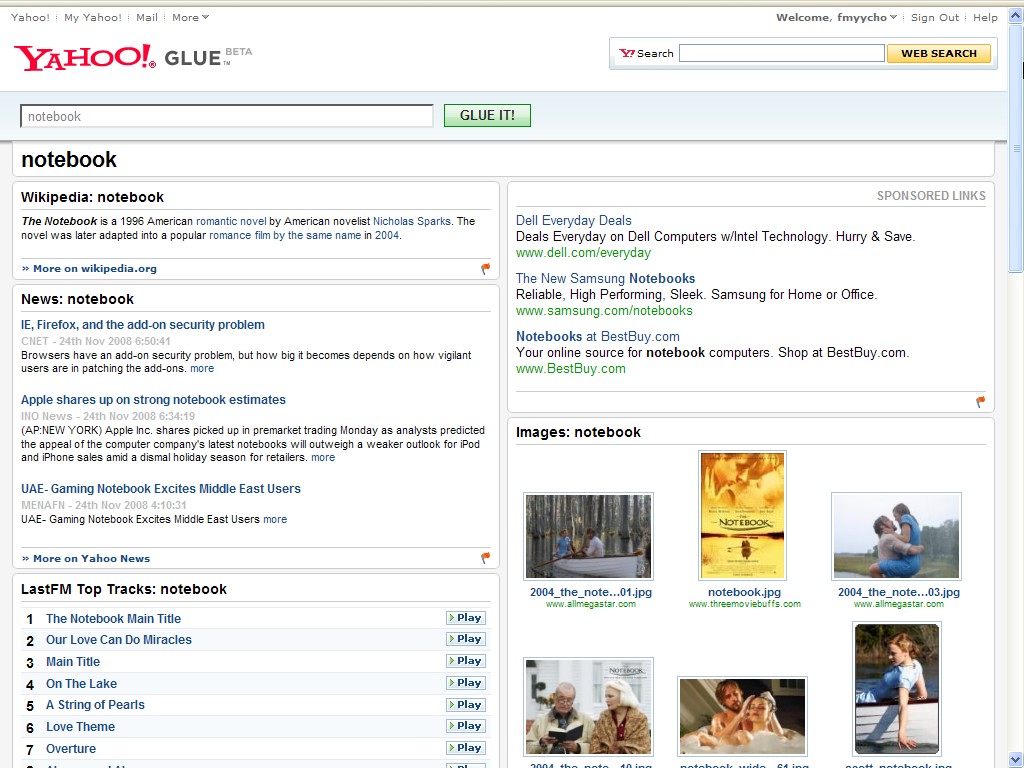Focus the Yahoo web search field
This screenshot has width=1024, height=768.
[x=782, y=54]
